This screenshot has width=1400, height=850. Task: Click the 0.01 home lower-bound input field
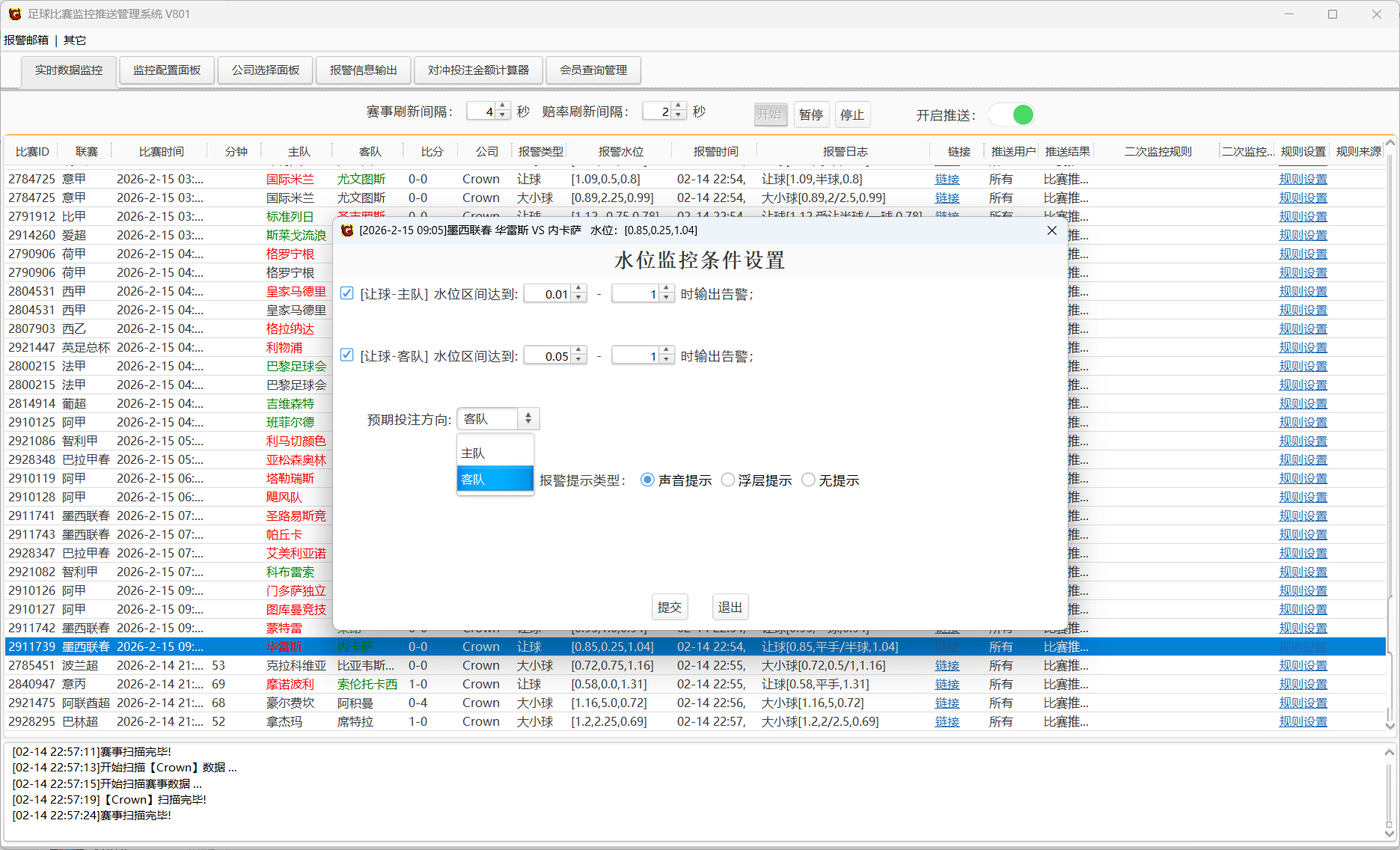[x=548, y=294]
